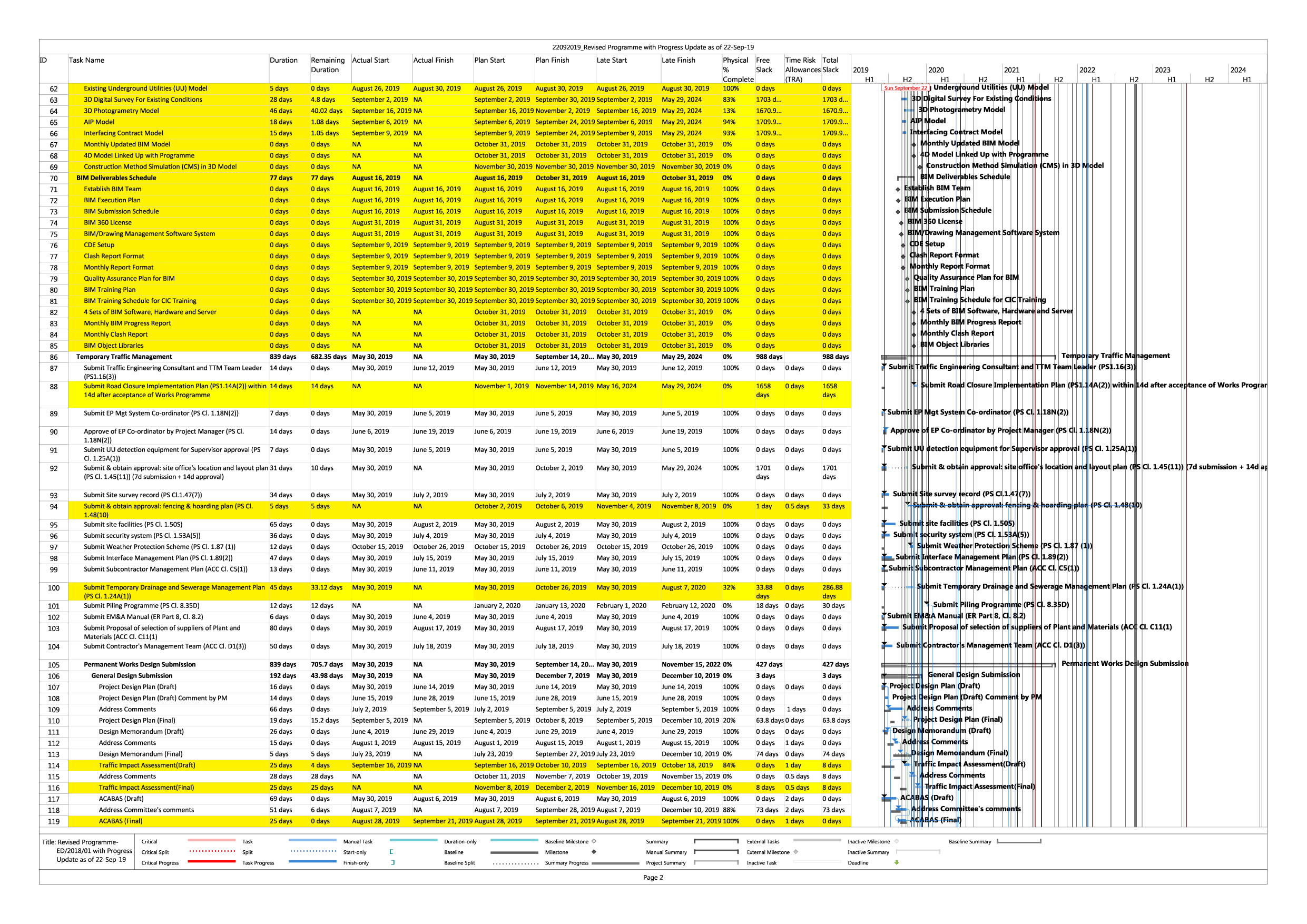1307x924 pixels.
Task: Click the Remaining Duration column header
Action: (327, 65)
